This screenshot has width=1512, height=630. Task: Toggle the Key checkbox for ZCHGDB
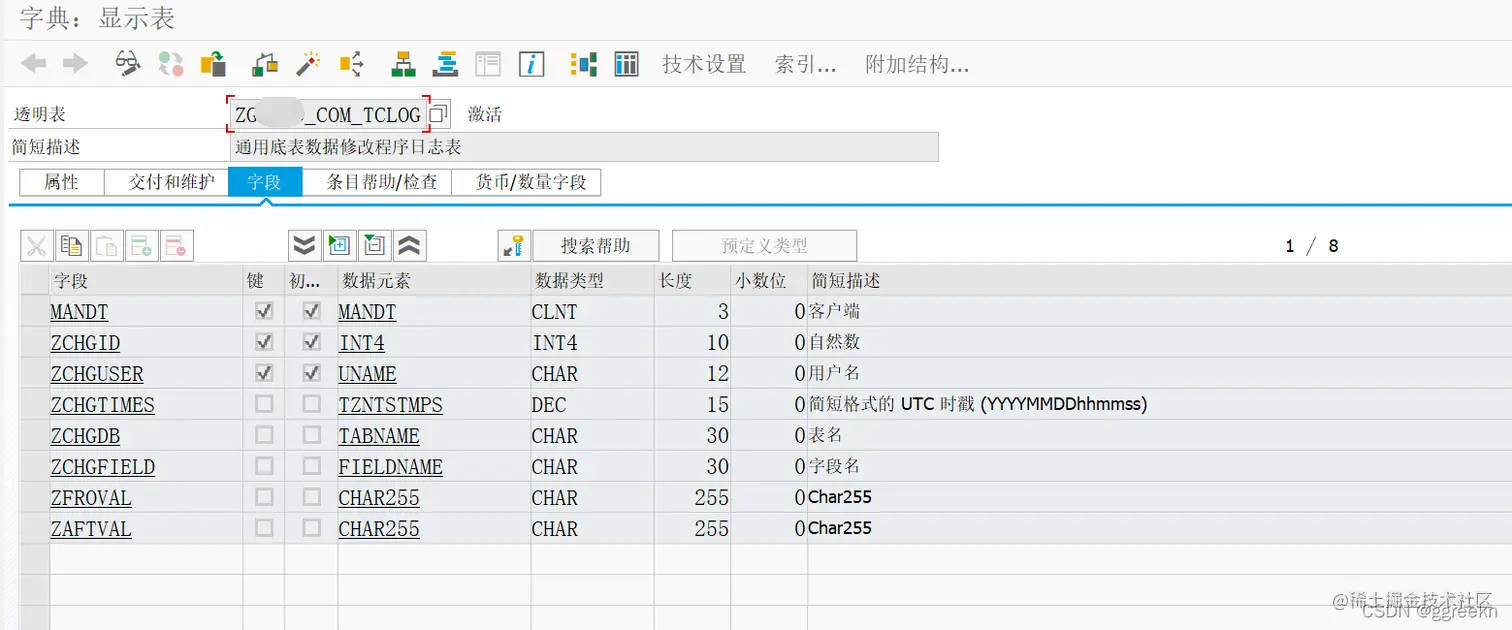264,435
